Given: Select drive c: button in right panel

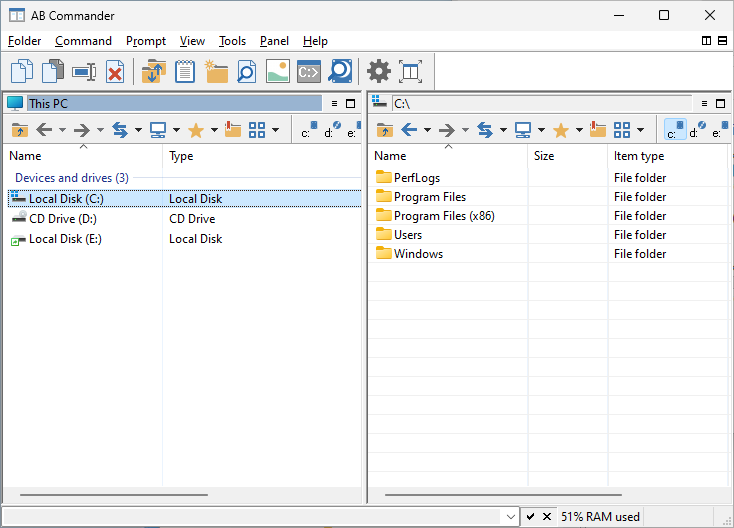Looking at the screenshot, I should click(675, 130).
